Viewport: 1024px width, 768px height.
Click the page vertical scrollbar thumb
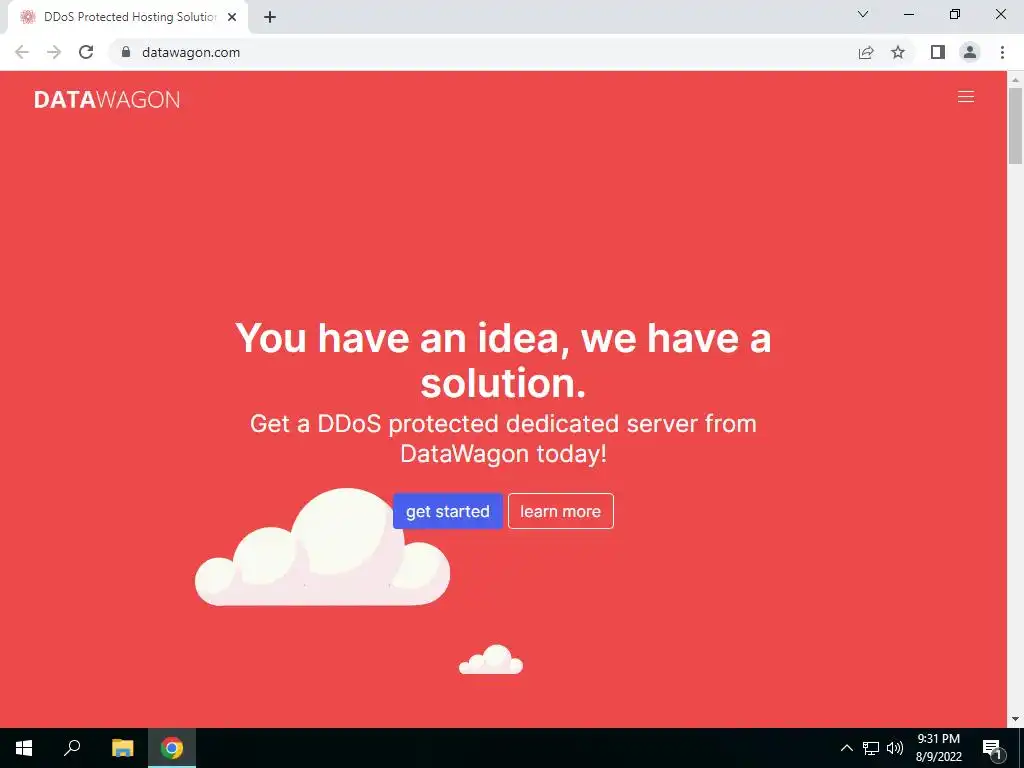[x=1015, y=125]
